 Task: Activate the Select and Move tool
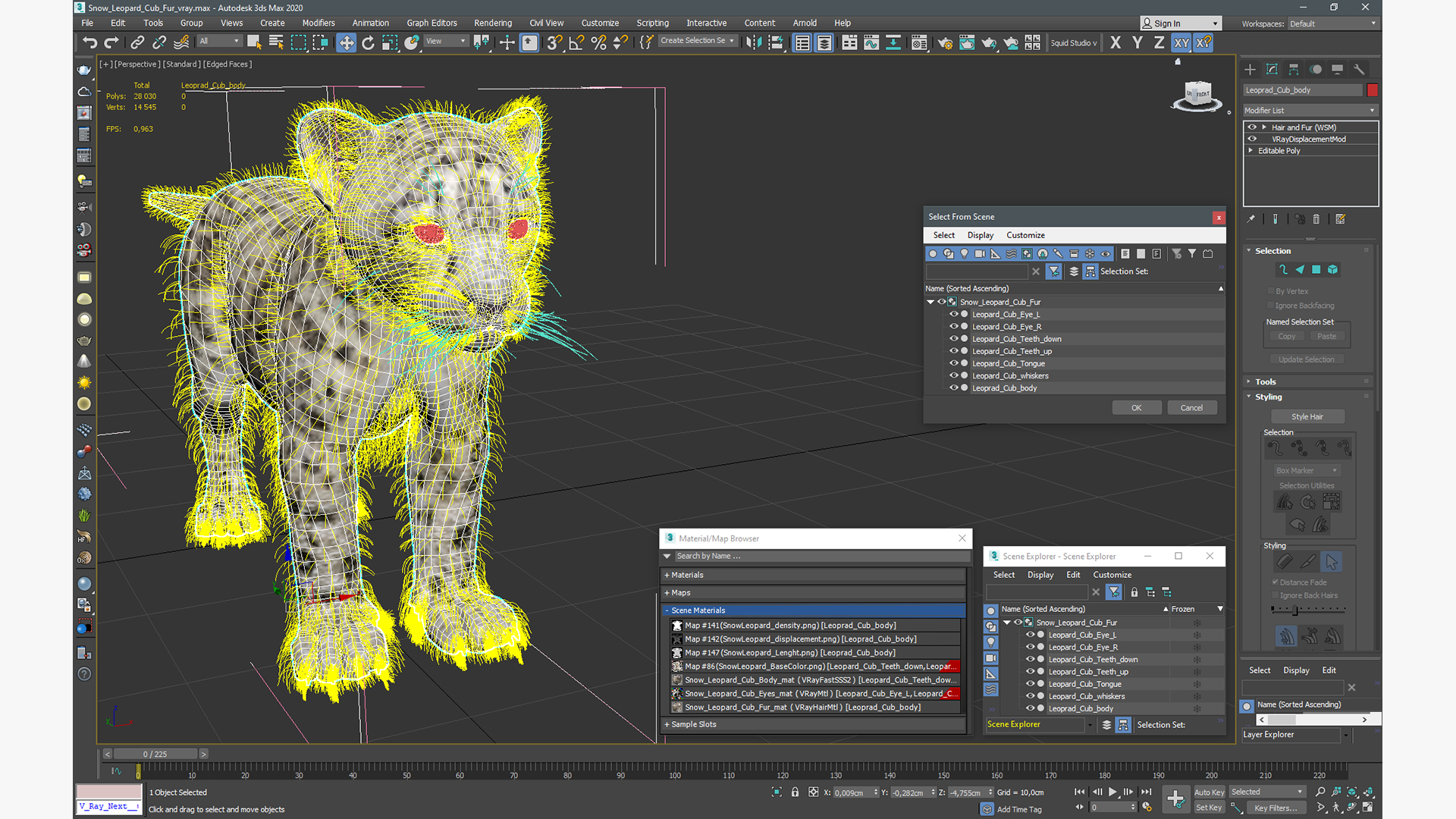point(346,42)
